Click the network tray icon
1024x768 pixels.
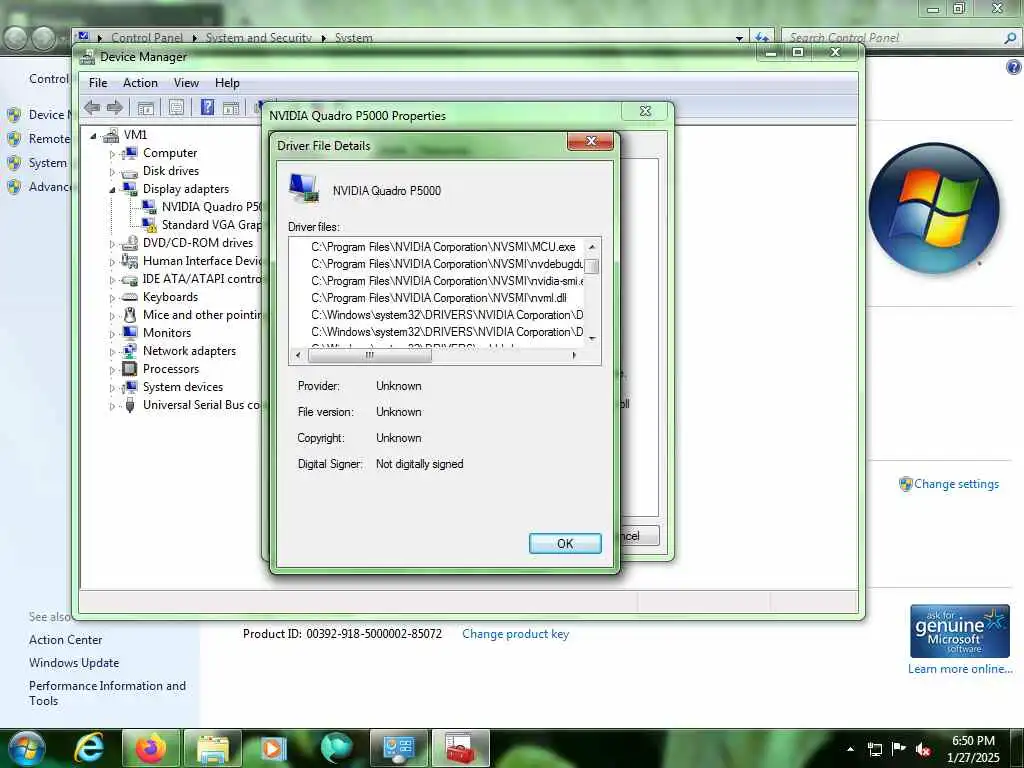pos(874,749)
